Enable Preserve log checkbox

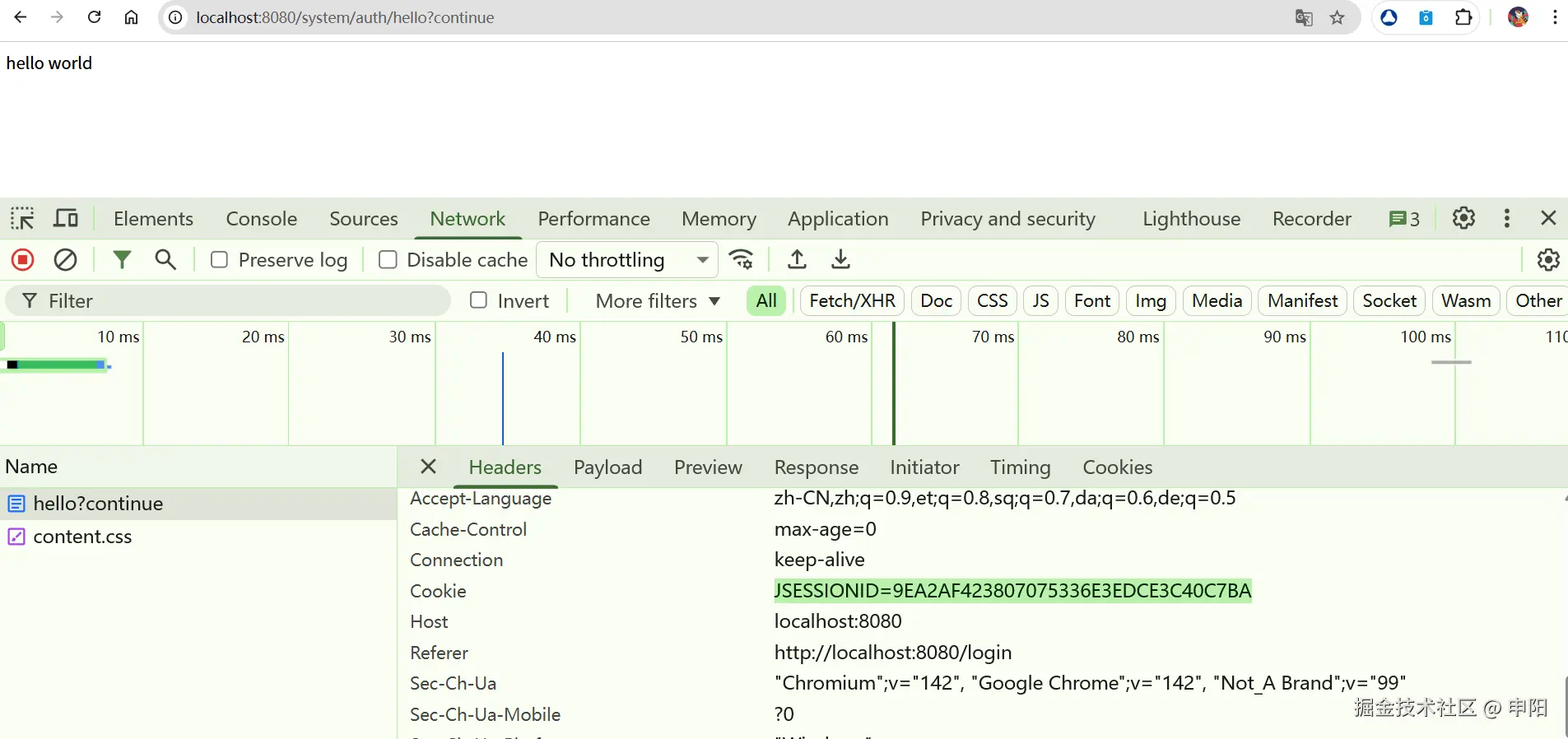tap(220, 260)
